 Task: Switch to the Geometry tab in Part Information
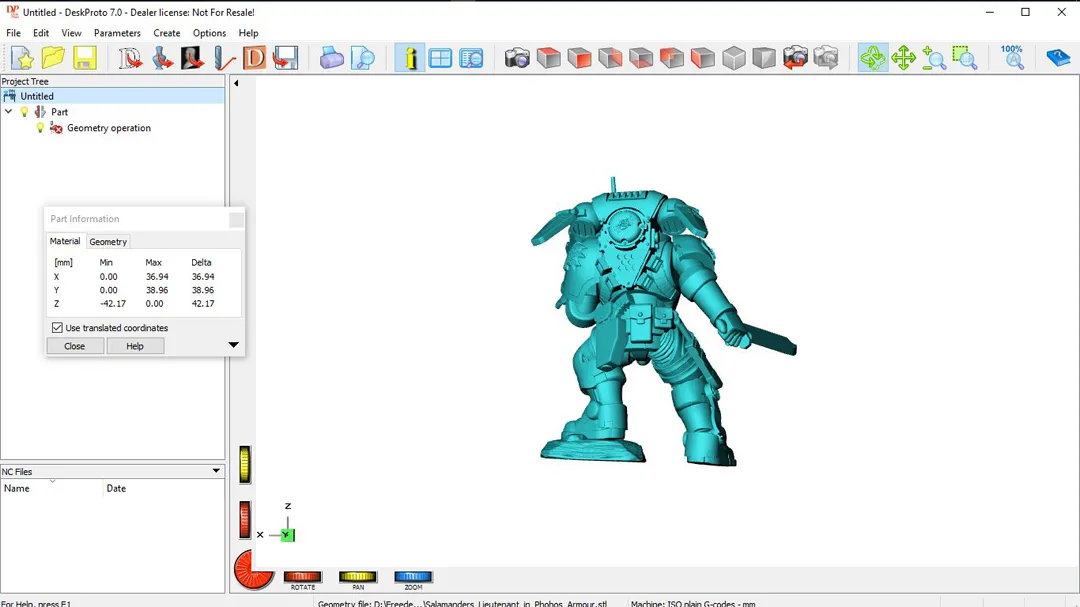click(x=108, y=242)
